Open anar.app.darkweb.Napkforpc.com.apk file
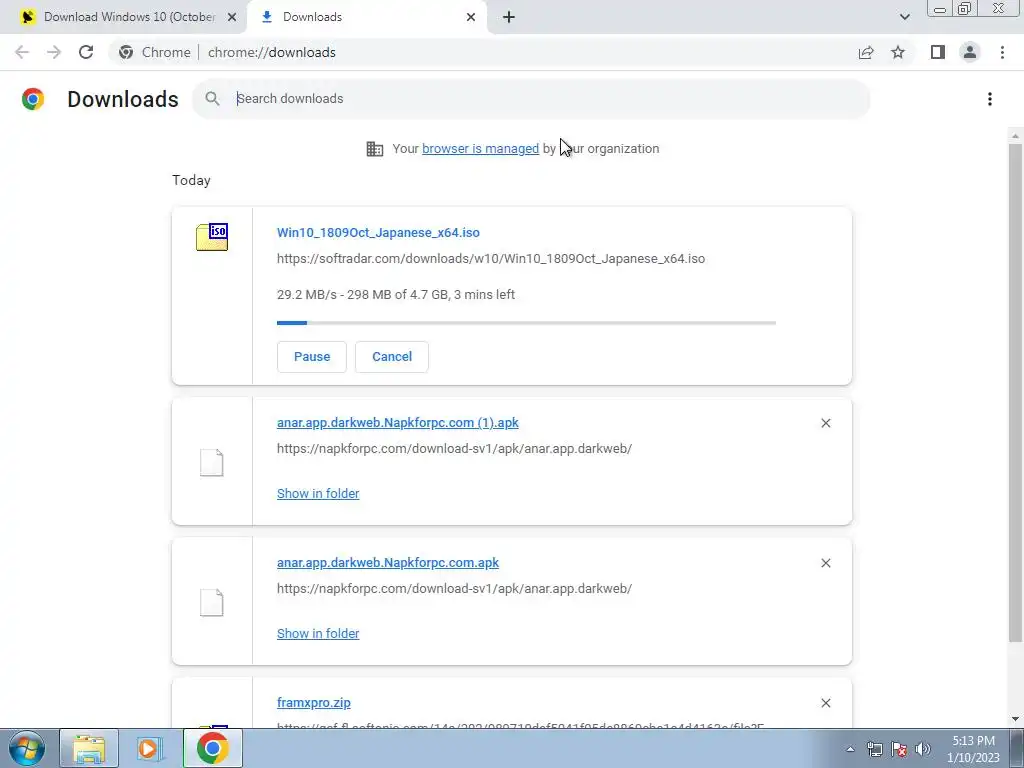1024x768 pixels. (388, 562)
